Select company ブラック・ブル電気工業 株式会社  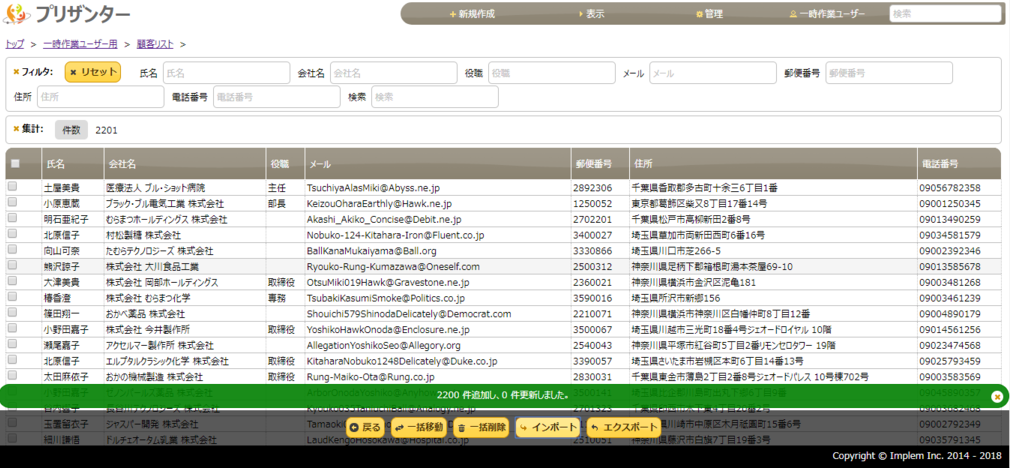(165, 203)
